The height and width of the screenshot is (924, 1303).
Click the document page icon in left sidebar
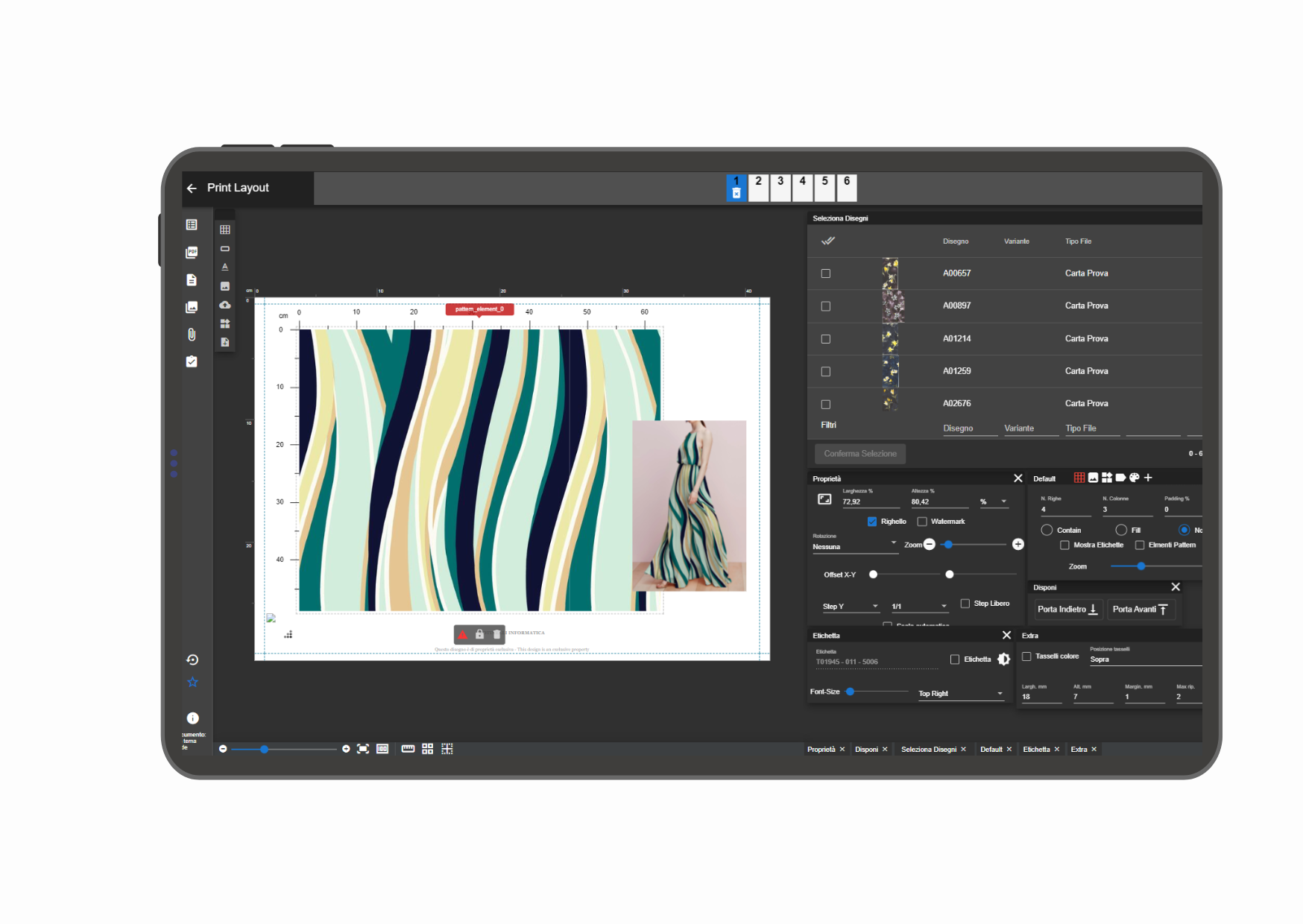click(192, 280)
